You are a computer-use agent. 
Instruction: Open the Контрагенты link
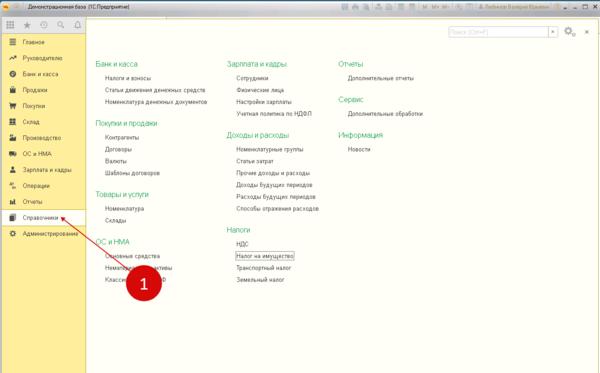pos(122,137)
